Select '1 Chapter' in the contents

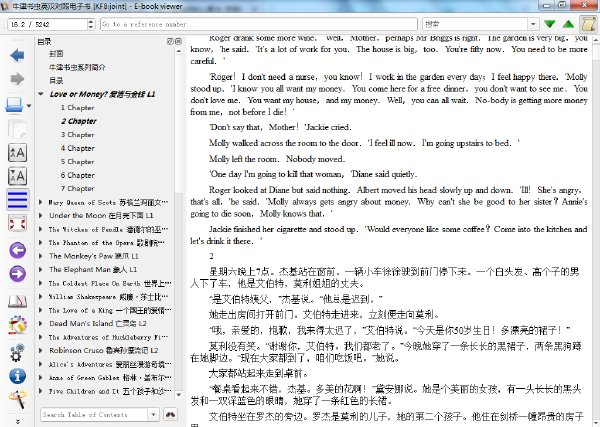(x=77, y=108)
